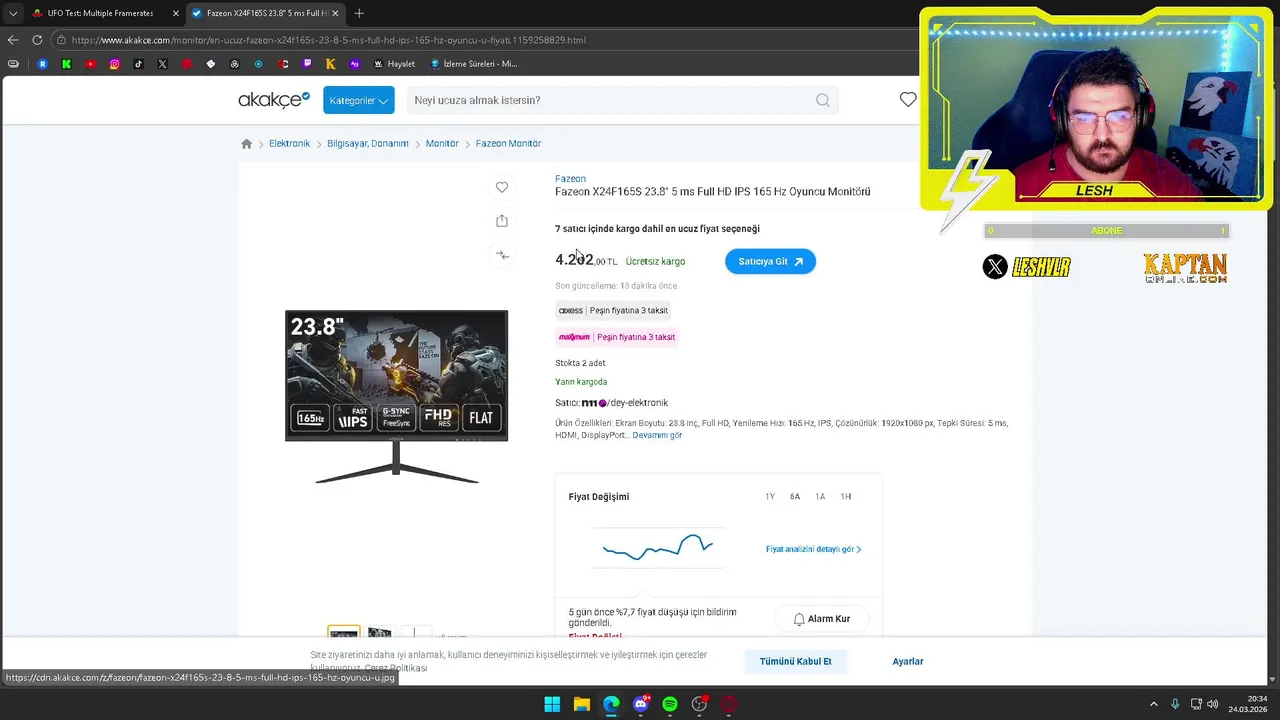Image resolution: width=1280 pixels, height=720 pixels.
Task: Open the YouTube bookmark
Action: coord(90,64)
